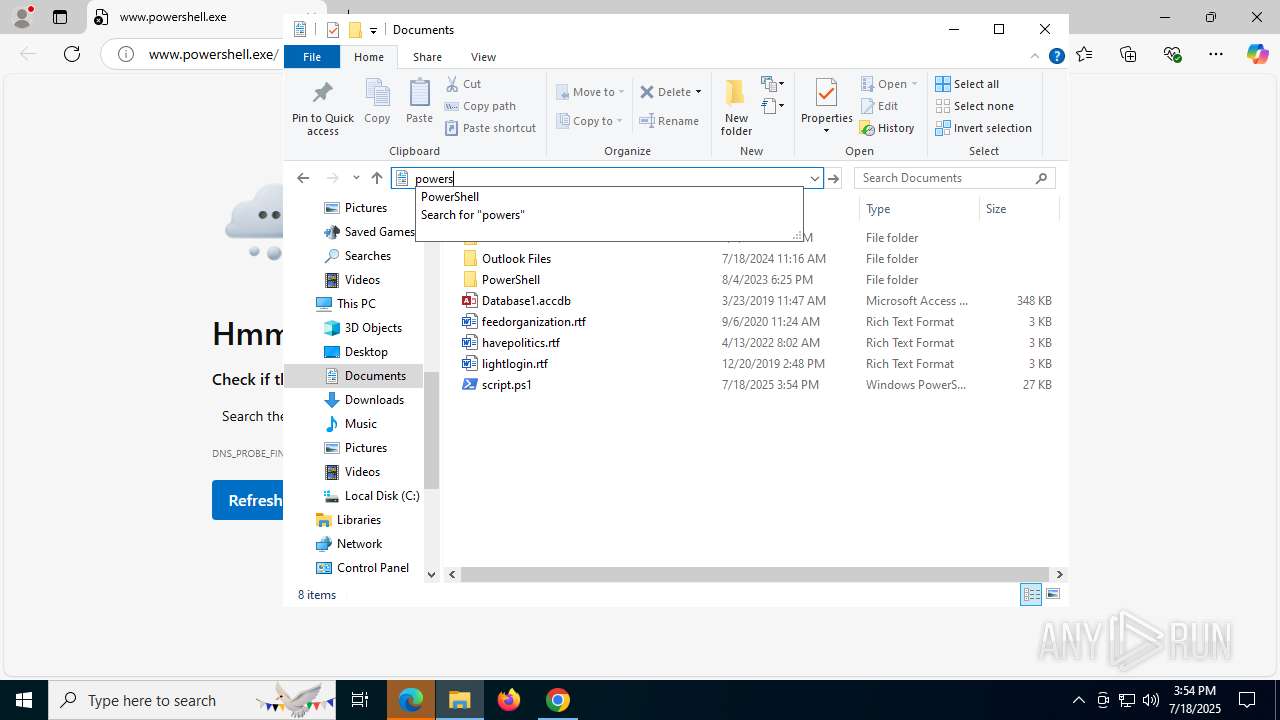Image resolution: width=1280 pixels, height=720 pixels.
Task: Switch to the Share ribbon tab
Action: point(427,57)
